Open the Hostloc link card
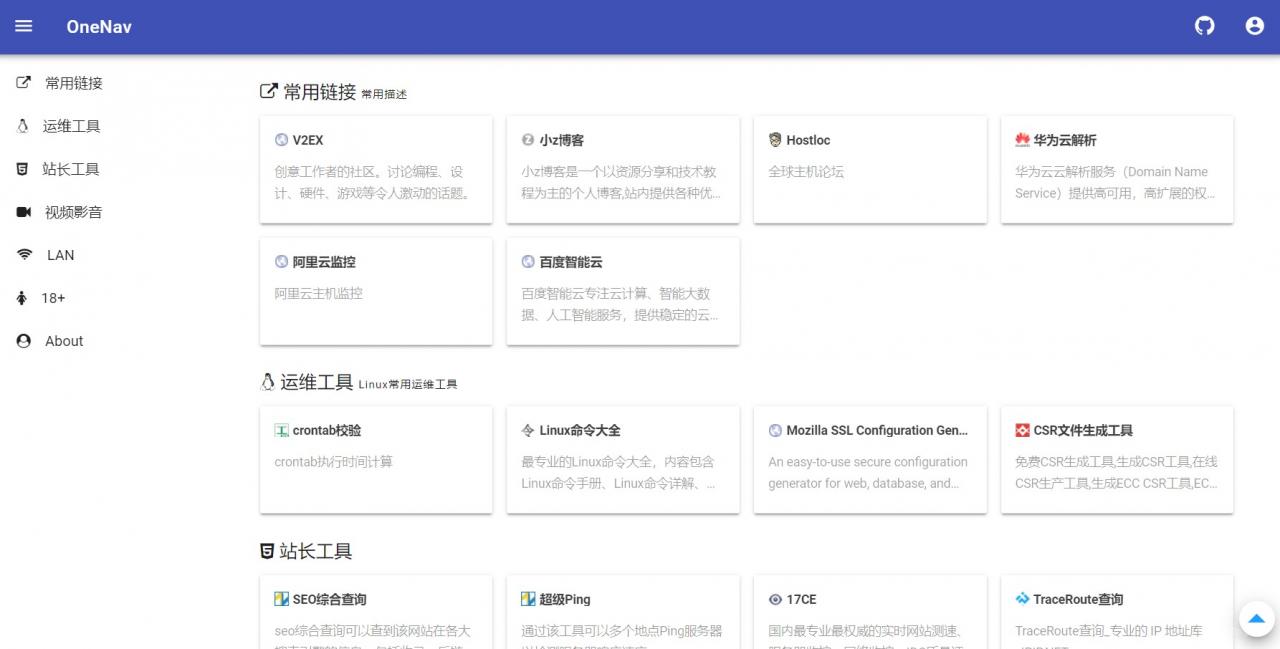Viewport: 1280px width, 649px height. tap(870, 169)
